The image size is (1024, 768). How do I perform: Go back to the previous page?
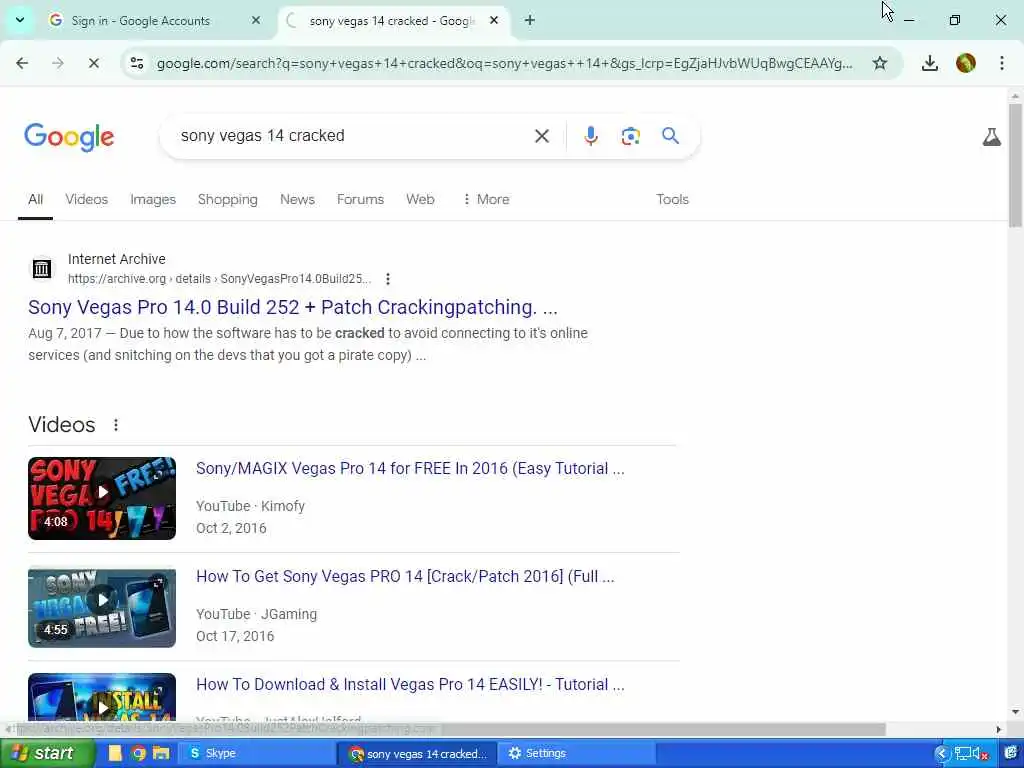point(22,63)
